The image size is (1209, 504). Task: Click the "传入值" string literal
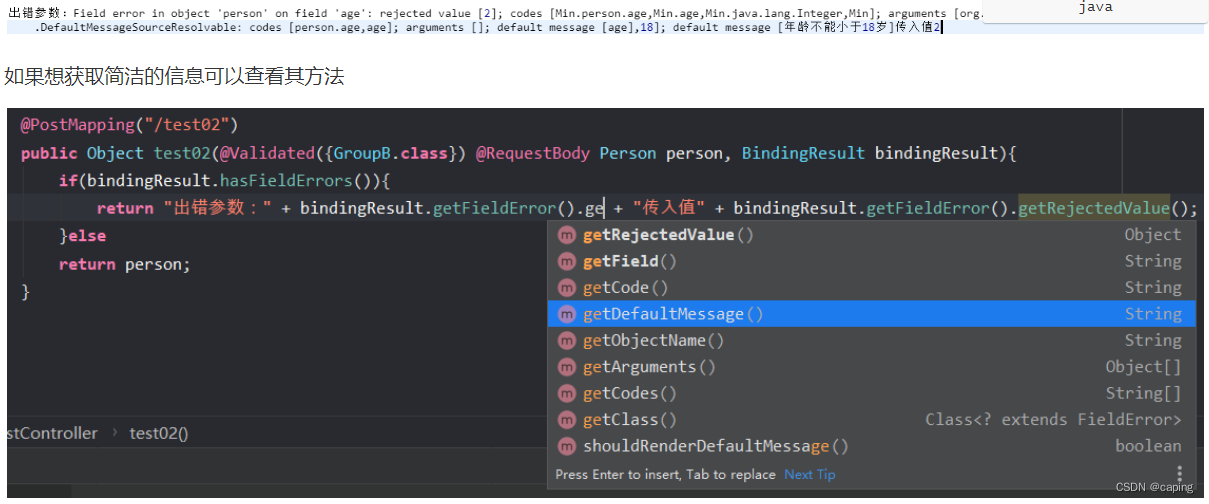[669, 208]
